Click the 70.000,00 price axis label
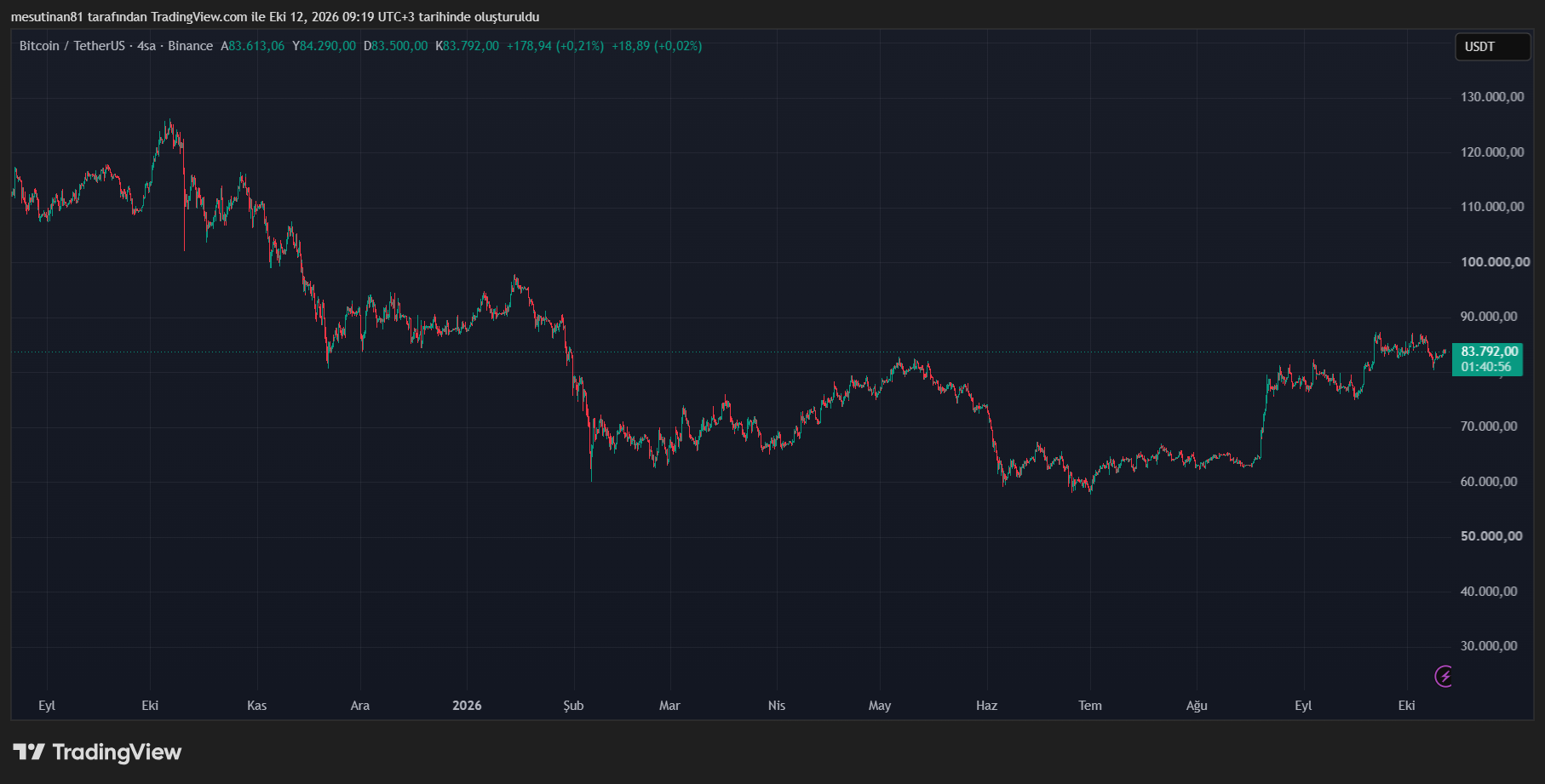The image size is (1545, 784). click(1489, 426)
